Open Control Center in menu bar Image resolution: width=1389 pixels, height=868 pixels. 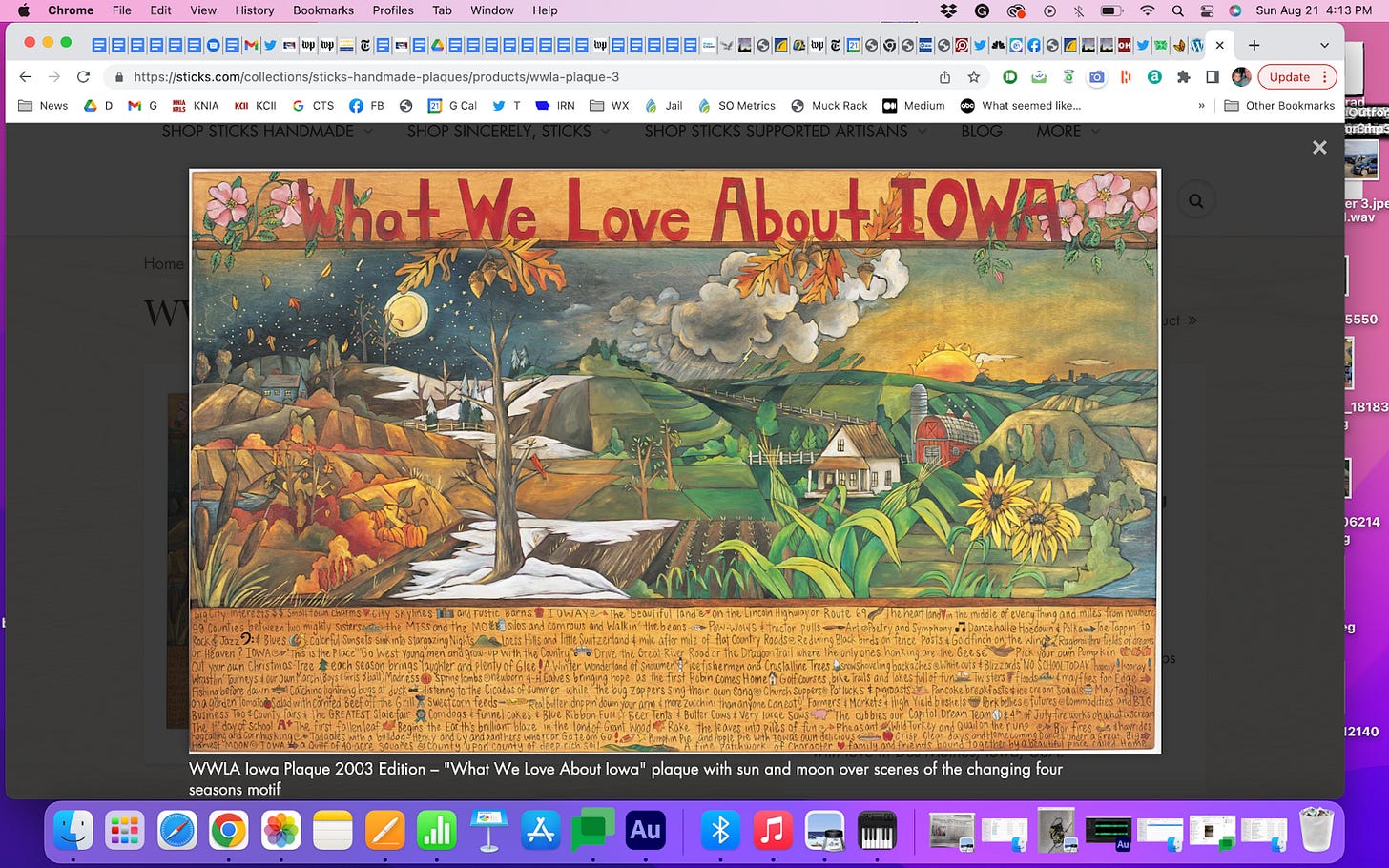[x=1207, y=10]
